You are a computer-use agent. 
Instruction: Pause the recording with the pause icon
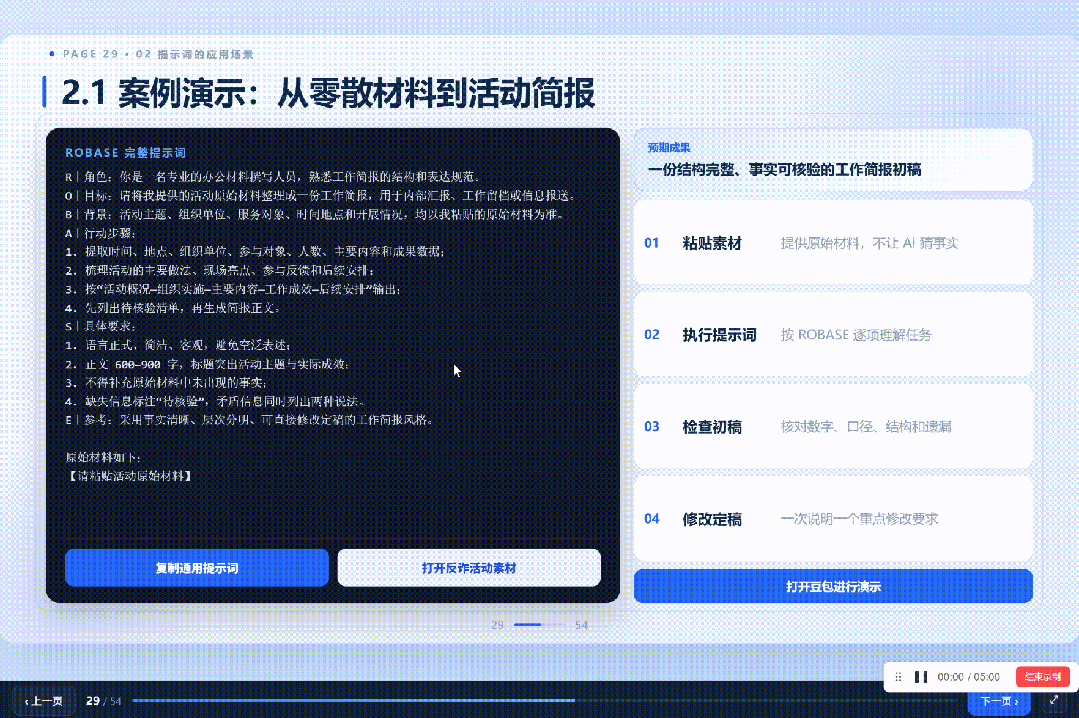point(921,677)
